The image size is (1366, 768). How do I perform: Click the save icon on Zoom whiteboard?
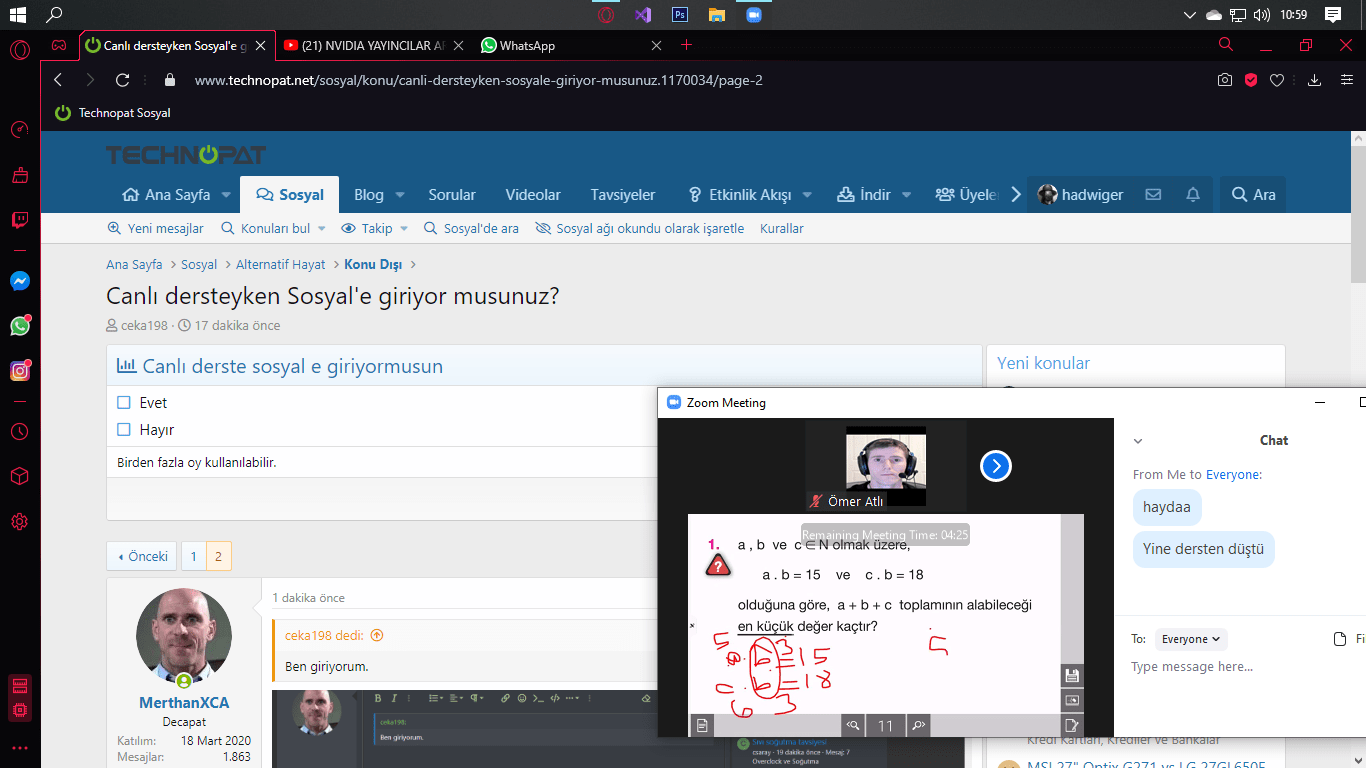tap(1072, 676)
